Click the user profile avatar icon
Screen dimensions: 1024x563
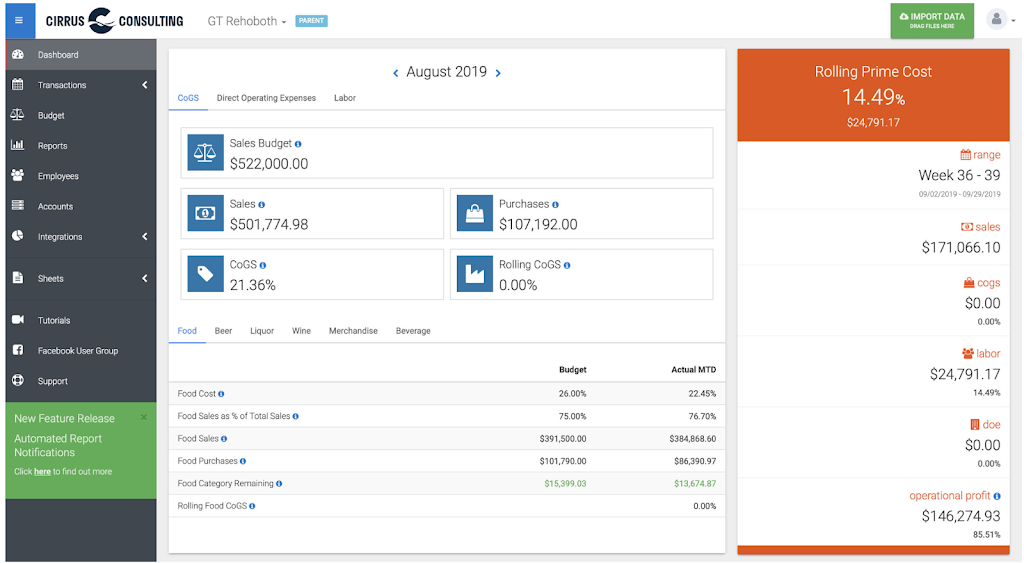(996, 19)
